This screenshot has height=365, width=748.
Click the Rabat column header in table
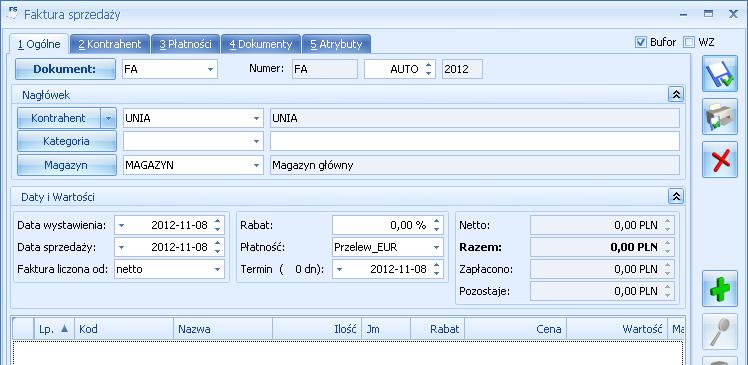tap(438, 329)
